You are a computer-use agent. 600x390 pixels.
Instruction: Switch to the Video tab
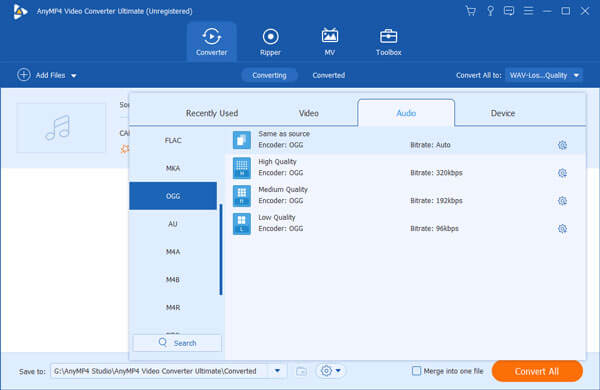(308, 113)
